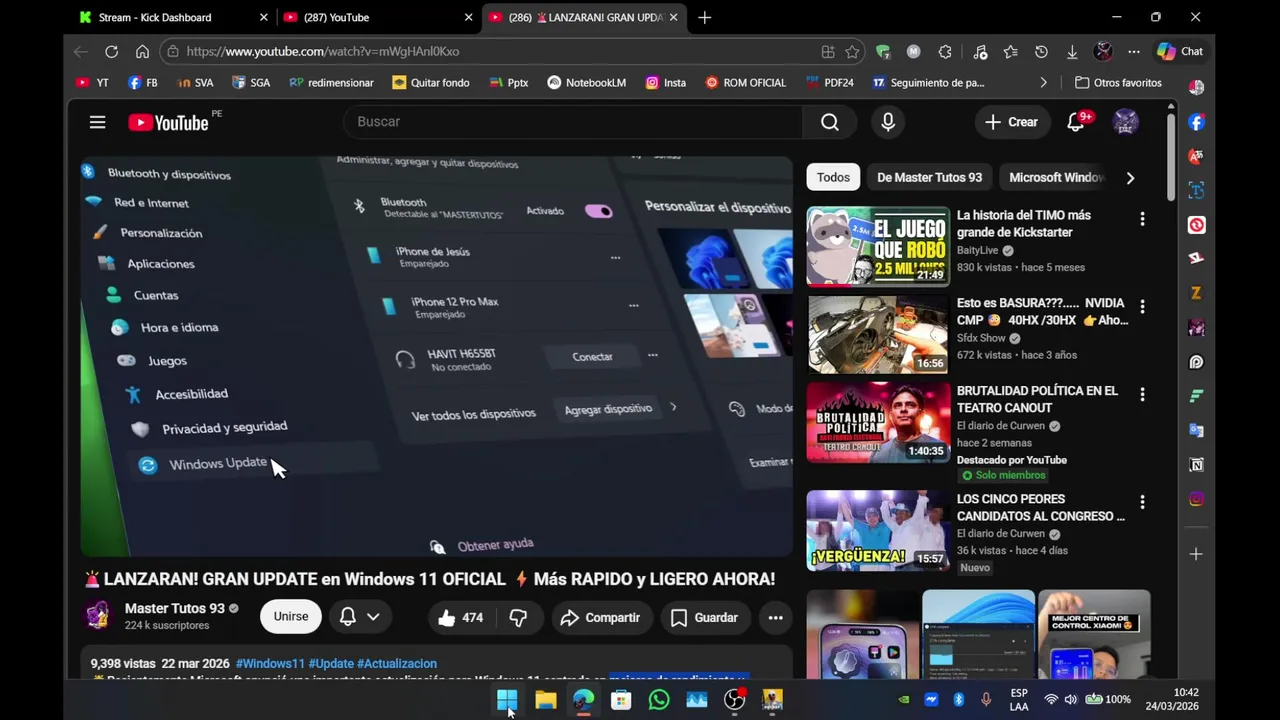This screenshot has width=1280, height=720.
Task: Expand channel notification bell dropdown
Action: (x=359, y=617)
